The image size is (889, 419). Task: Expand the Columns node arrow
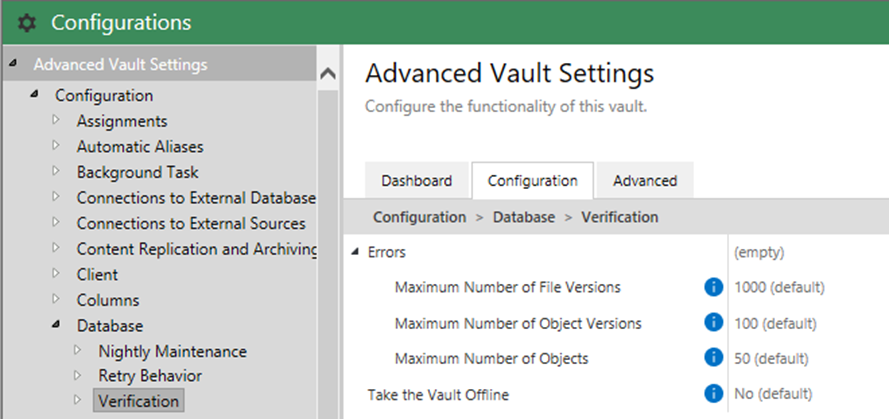(x=56, y=298)
